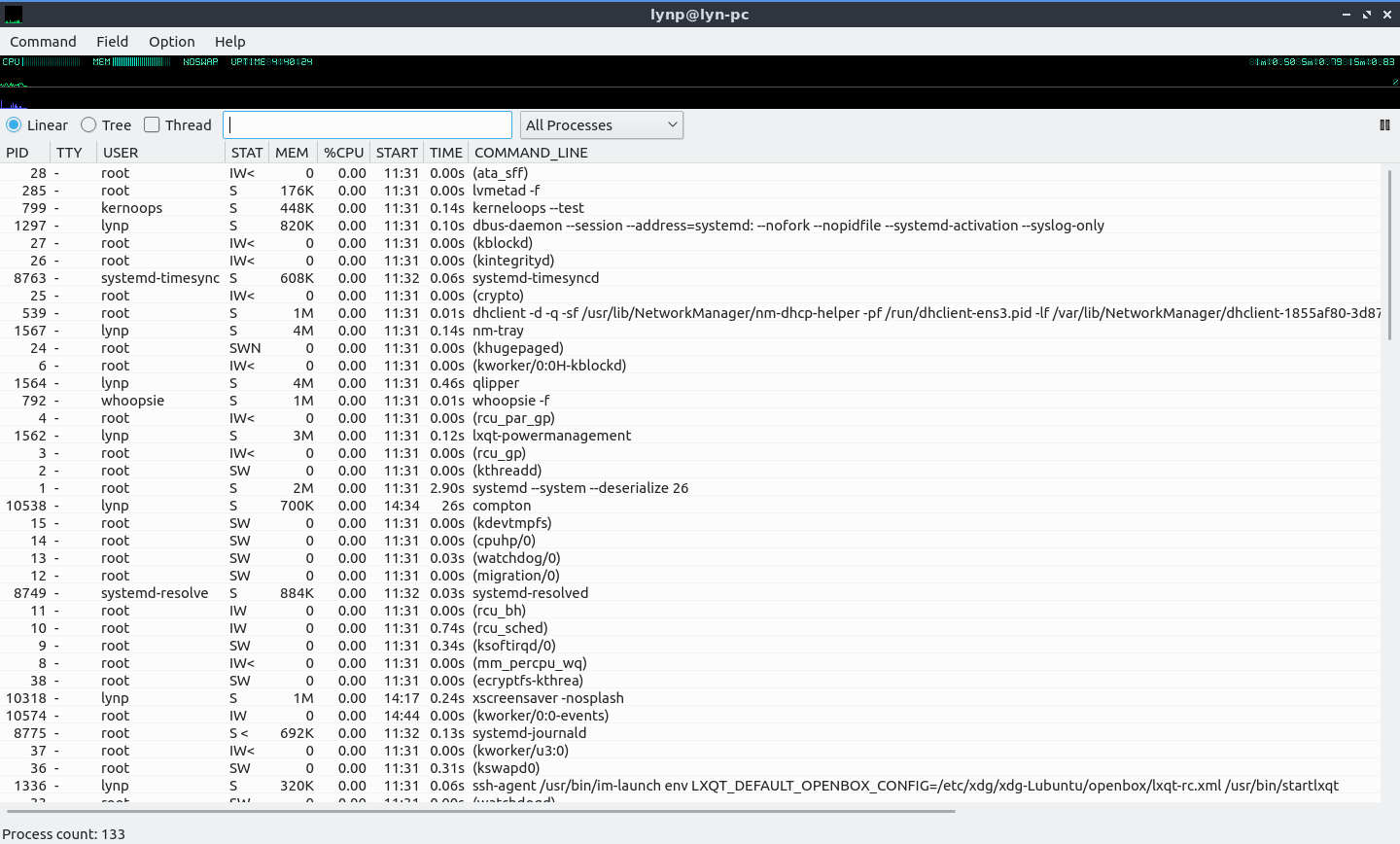The height and width of the screenshot is (844, 1400).
Task: Sort processes by MEM column header
Action: click(x=291, y=153)
